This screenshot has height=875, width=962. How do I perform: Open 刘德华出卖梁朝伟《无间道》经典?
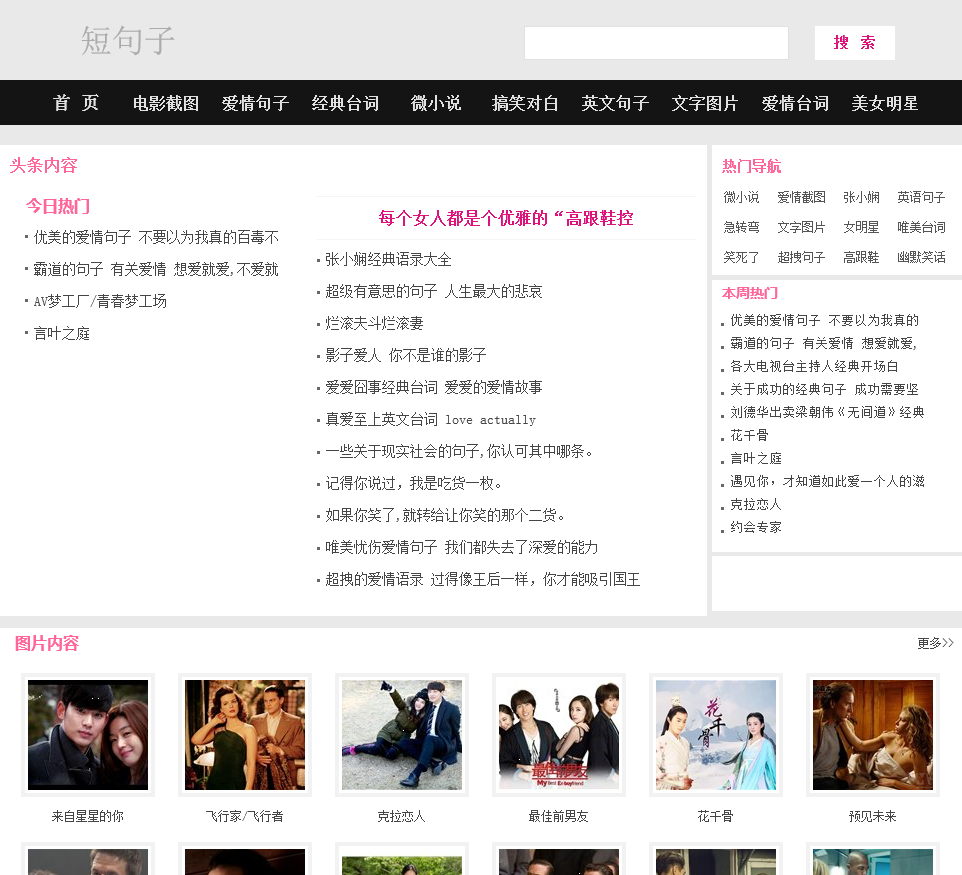click(x=827, y=412)
